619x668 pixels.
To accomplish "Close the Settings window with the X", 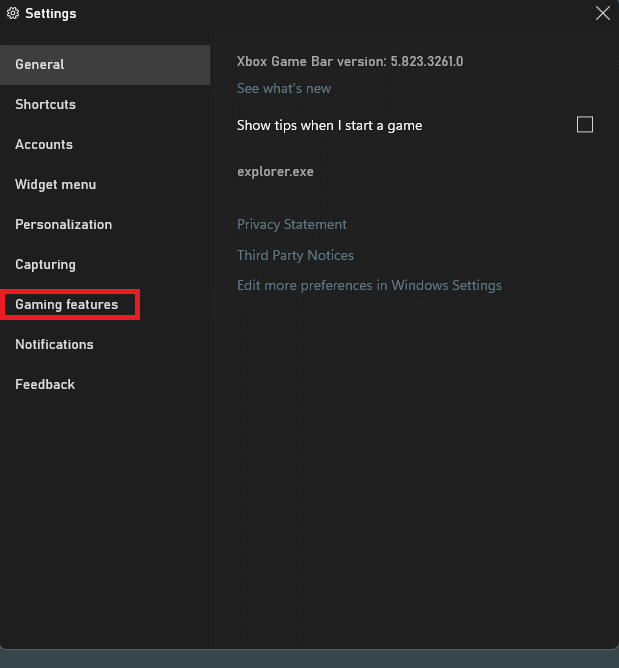I will pyautogui.click(x=602, y=13).
